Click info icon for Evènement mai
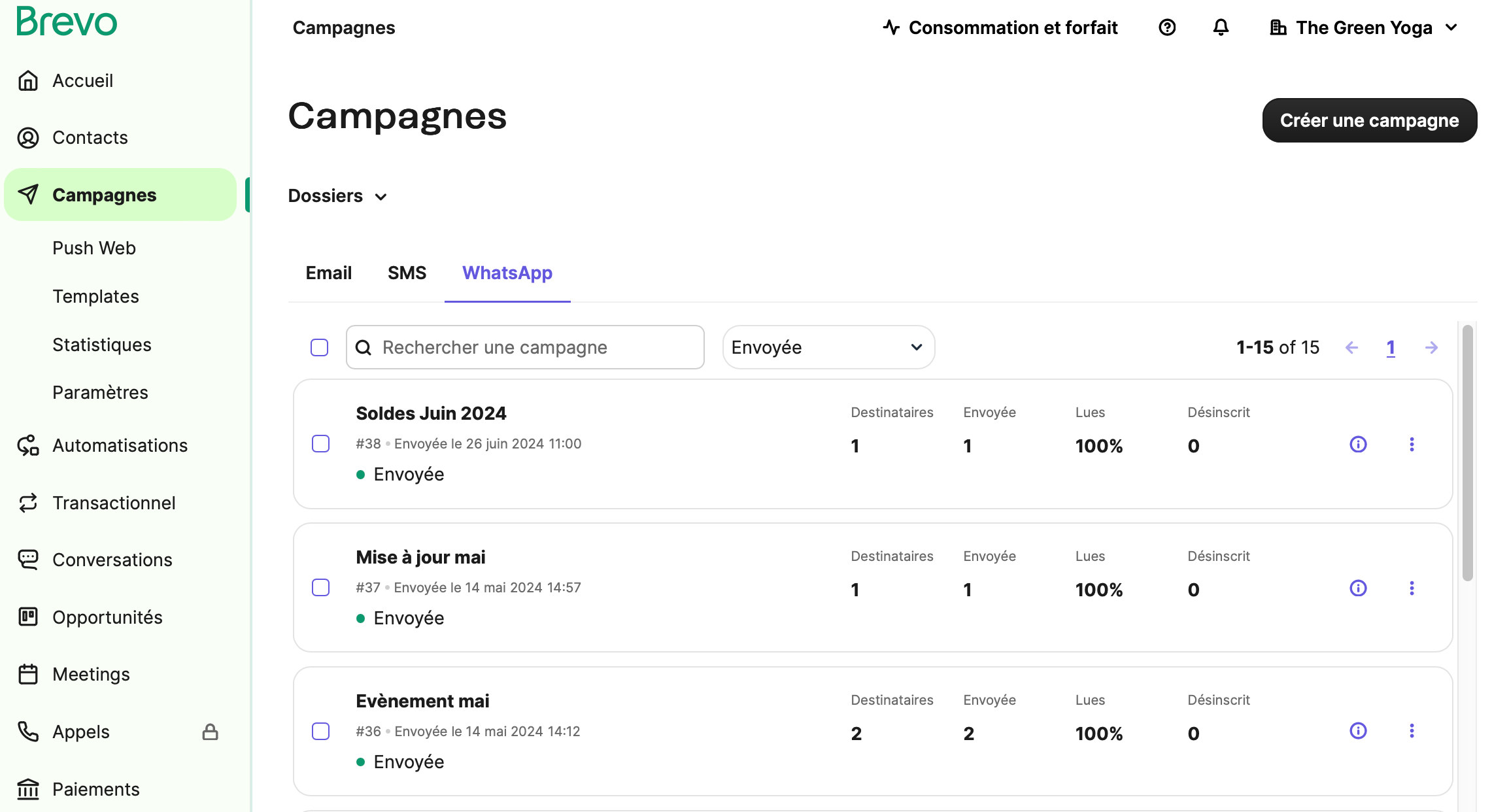 point(1358,731)
